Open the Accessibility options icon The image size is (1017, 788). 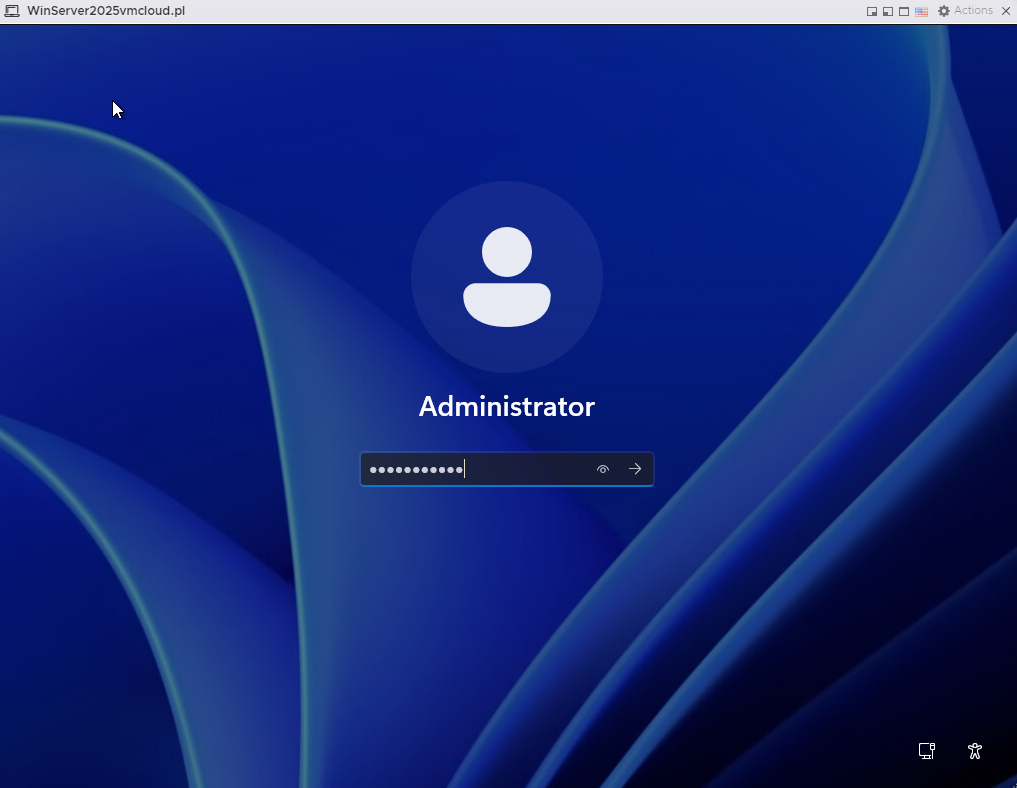pyautogui.click(x=975, y=750)
